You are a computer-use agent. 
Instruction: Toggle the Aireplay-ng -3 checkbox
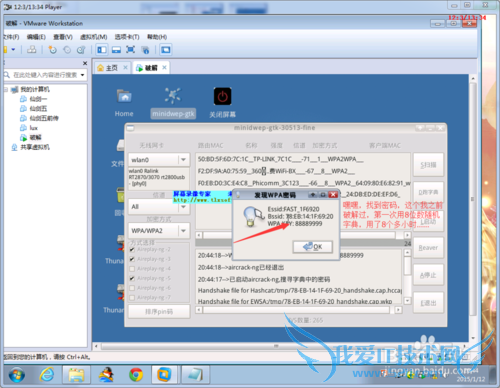(x=132, y=259)
